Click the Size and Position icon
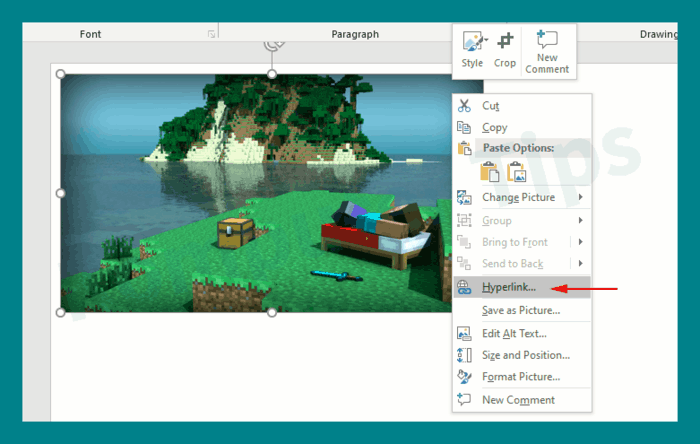 464,355
